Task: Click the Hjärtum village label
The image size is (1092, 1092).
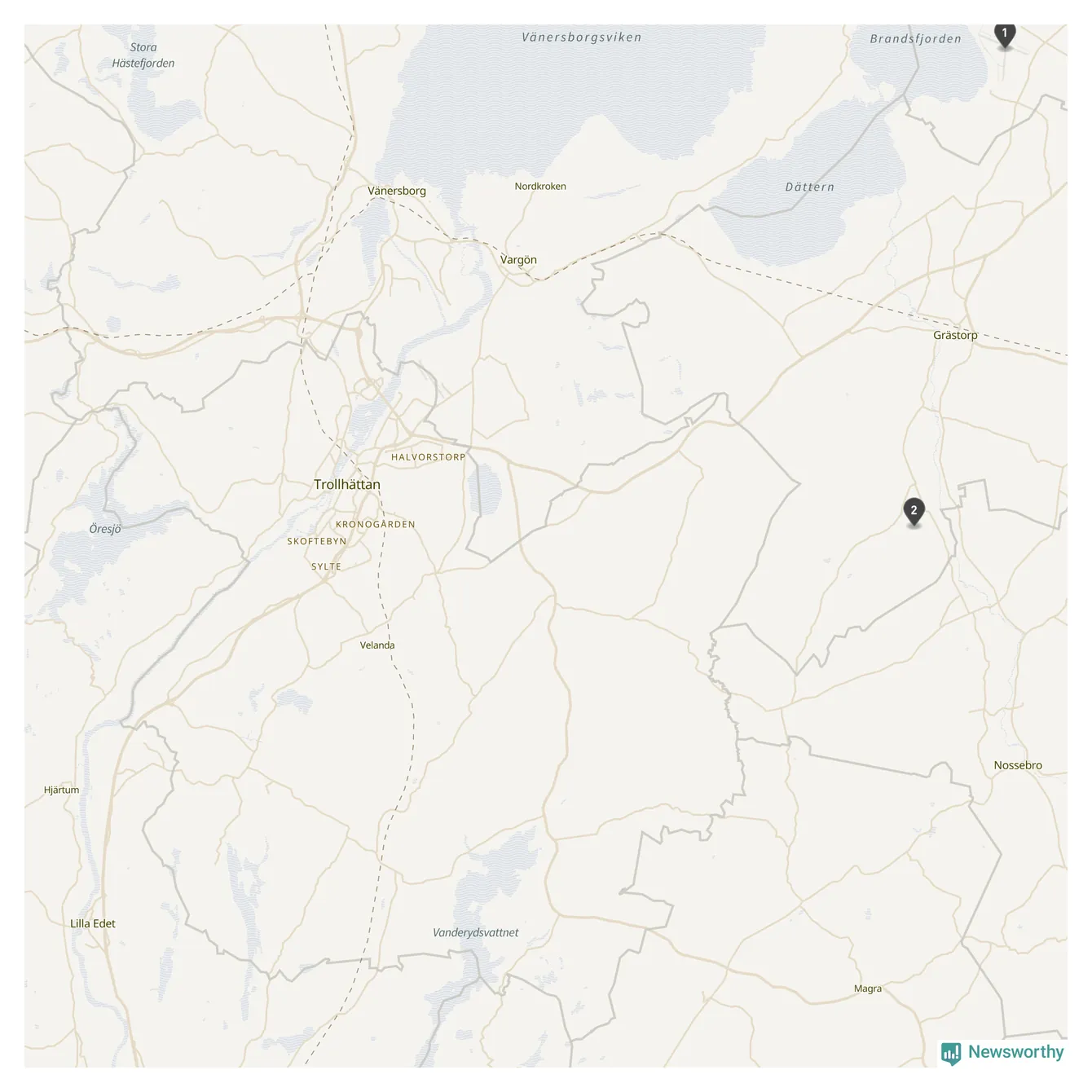Action: point(62,790)
